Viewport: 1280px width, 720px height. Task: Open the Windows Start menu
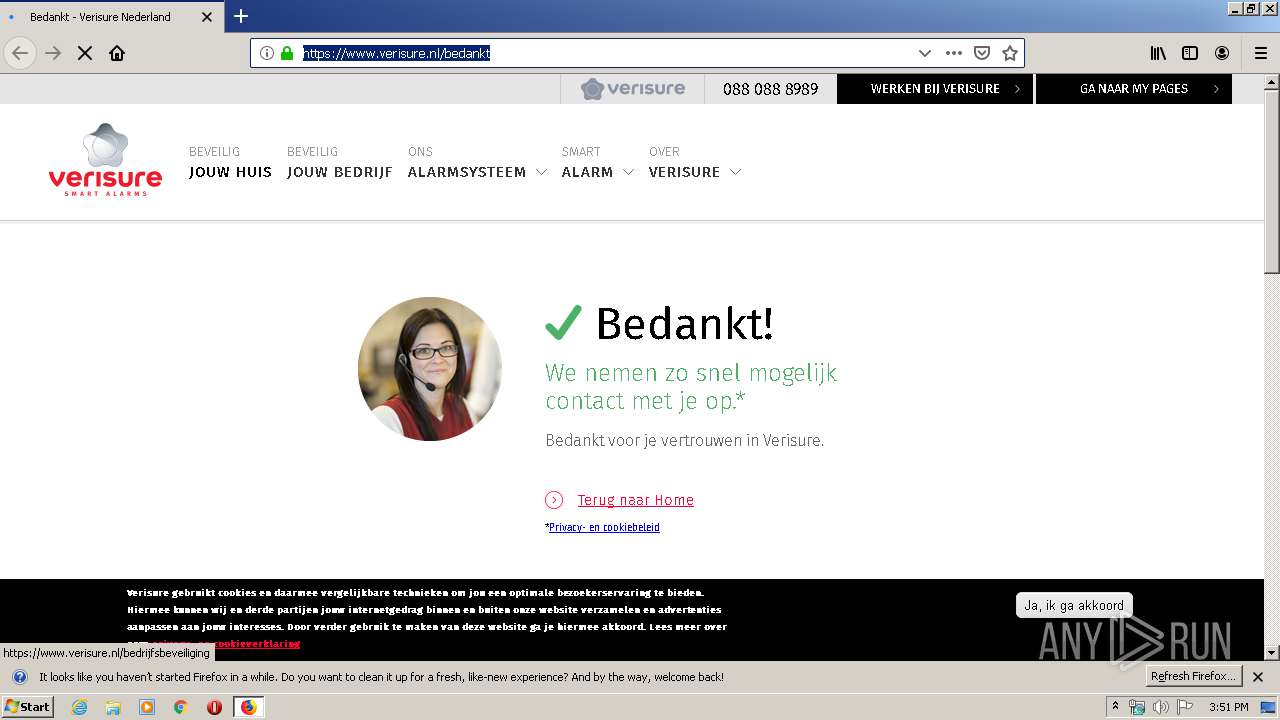(28, 707)
